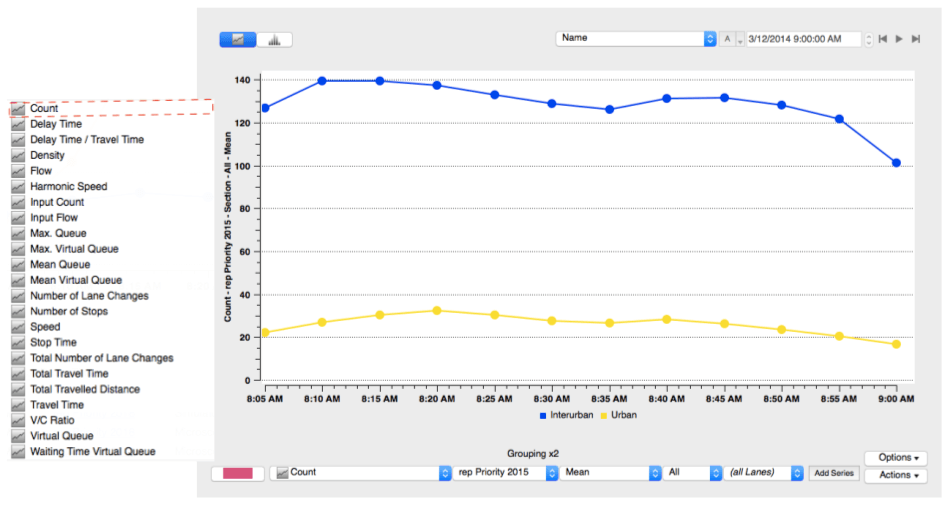Jump to first time step
The image size is (948, 511).
point(883,39)
